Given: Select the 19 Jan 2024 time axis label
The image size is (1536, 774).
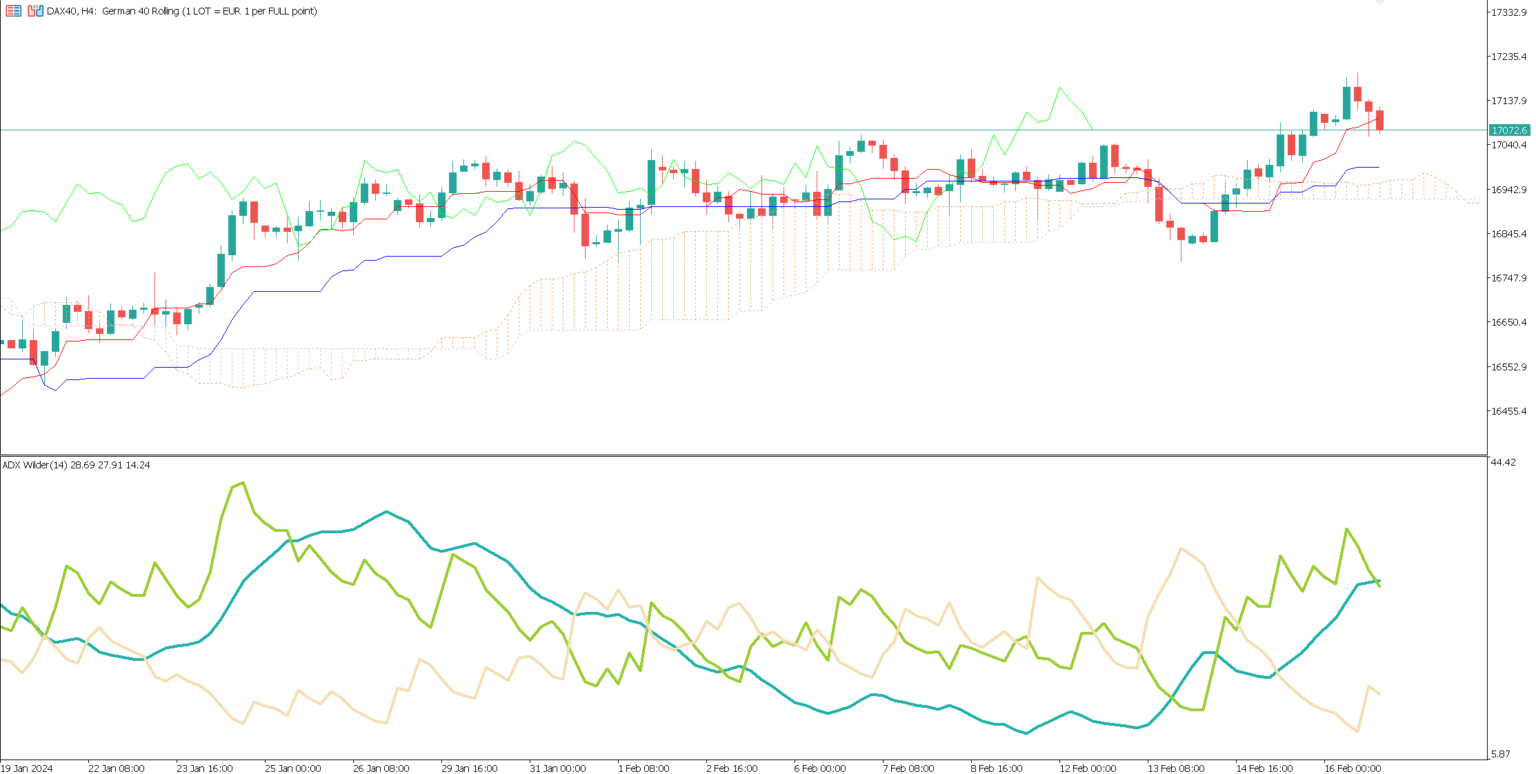Looking at the screenshot, I should pyautogui.click(x=28, y=768).
